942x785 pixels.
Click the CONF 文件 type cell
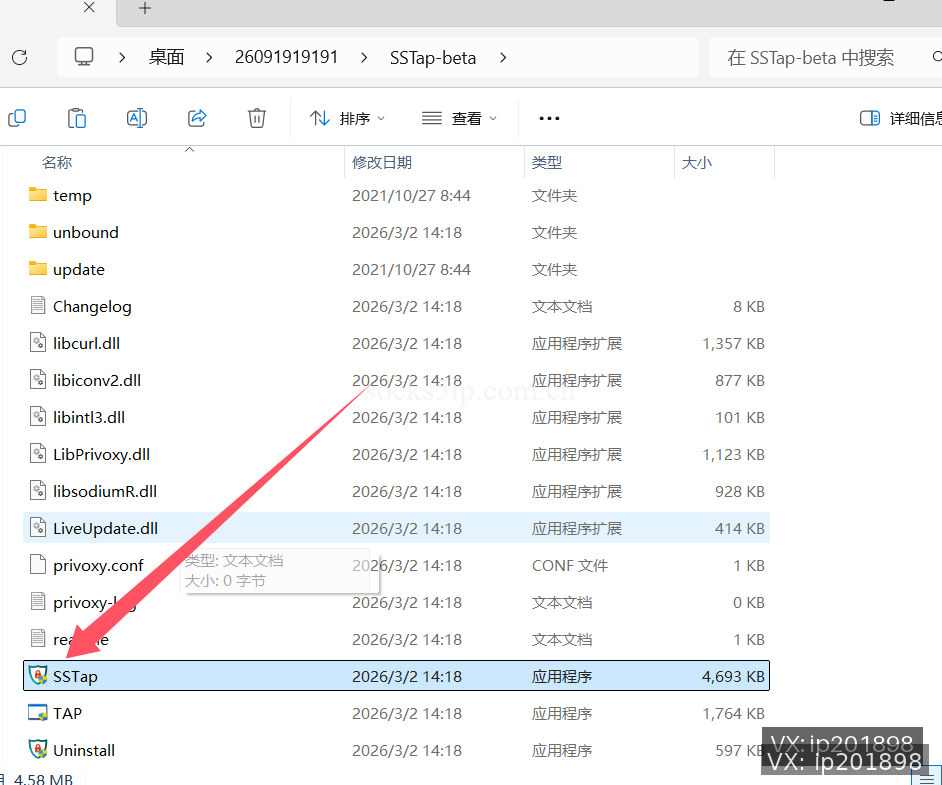[x=570, y=565]
